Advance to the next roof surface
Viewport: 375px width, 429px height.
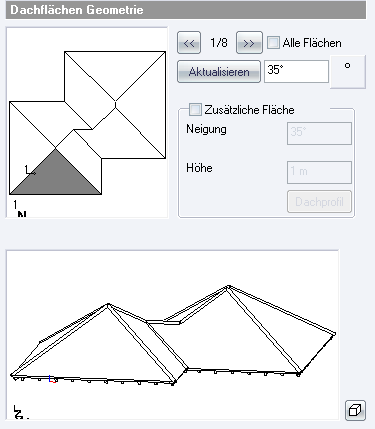(249, 43)
